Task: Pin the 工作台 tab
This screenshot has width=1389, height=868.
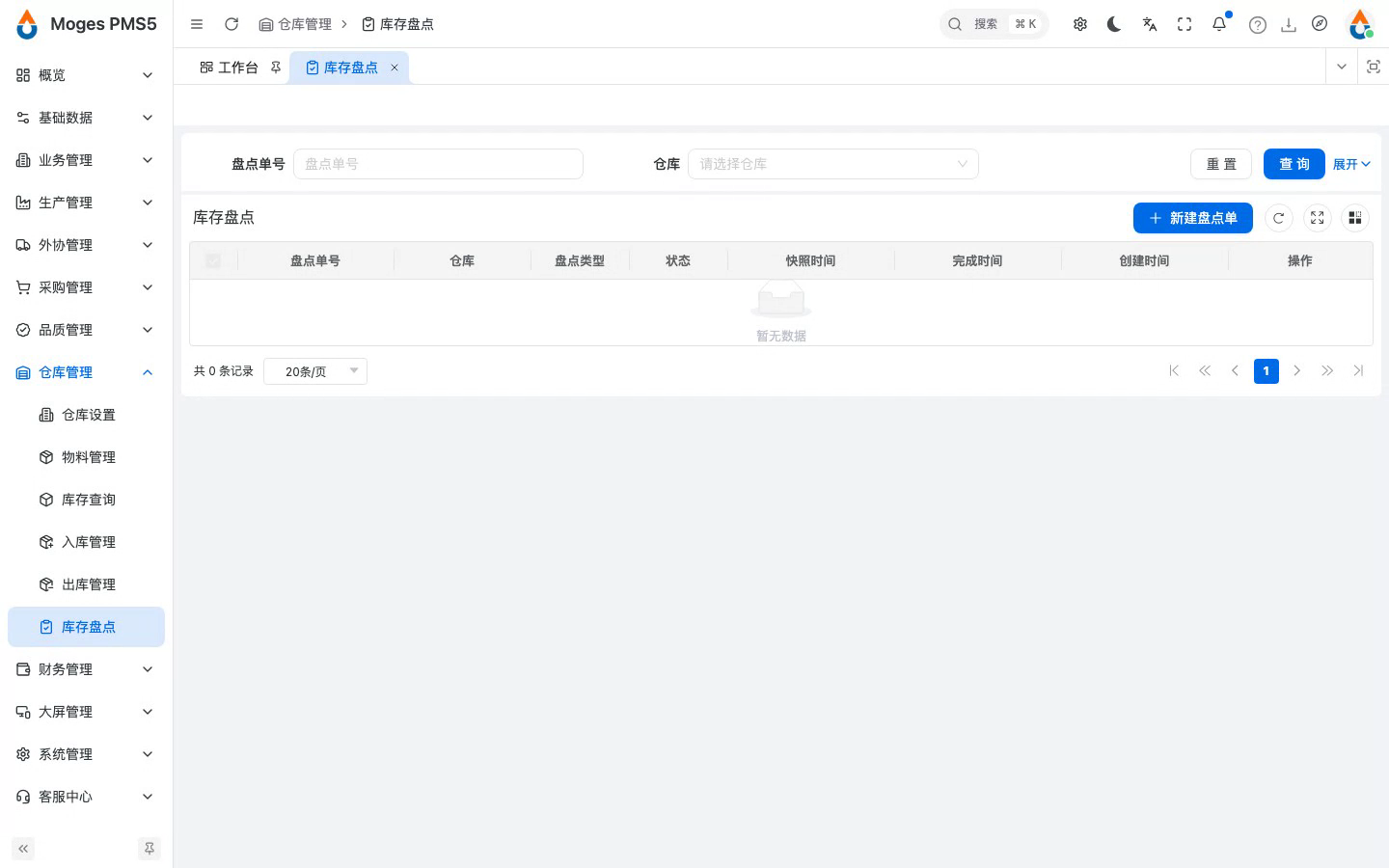Action: point(276,68)
